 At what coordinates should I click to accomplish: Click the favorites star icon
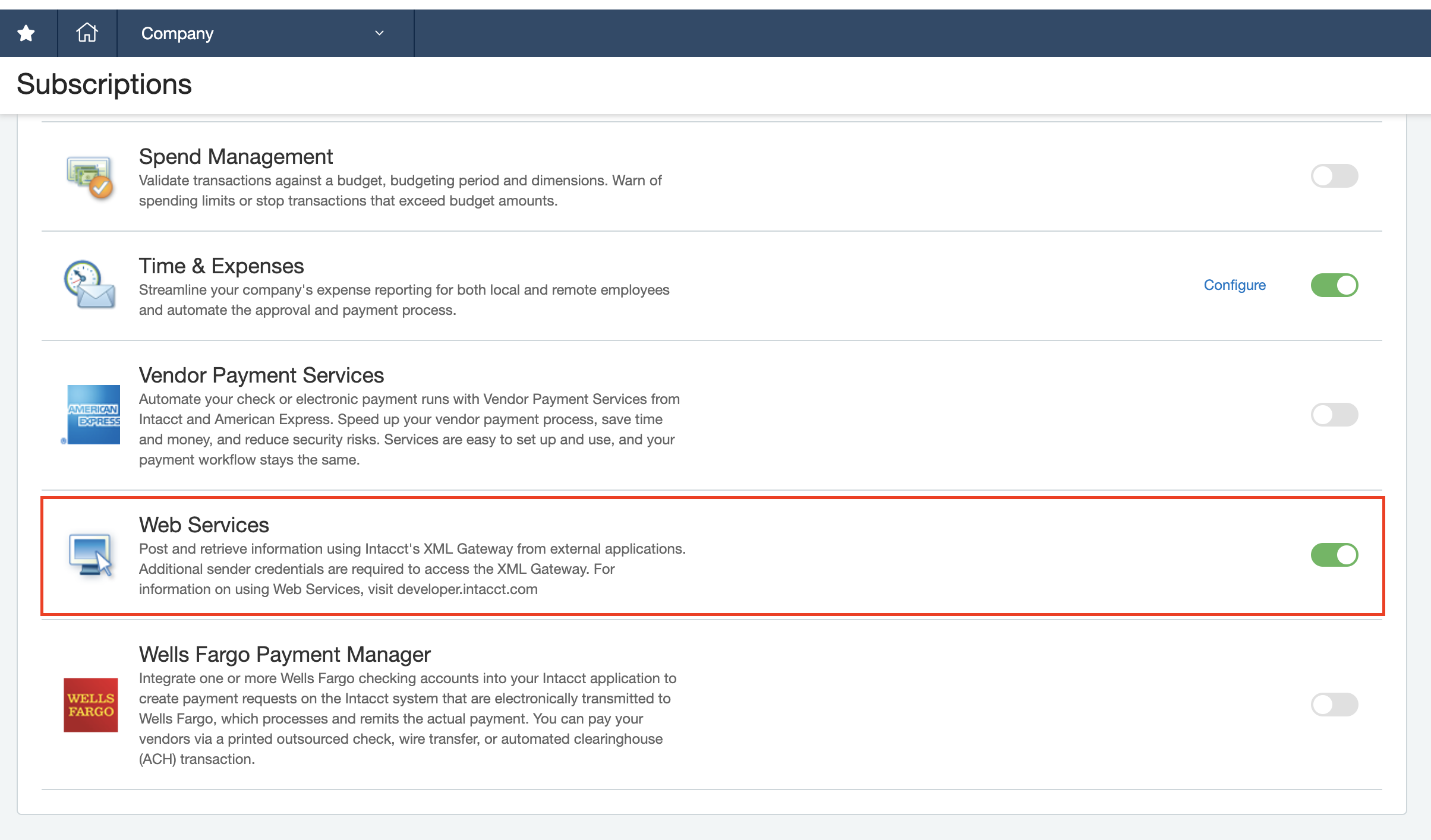click(26, 33)
